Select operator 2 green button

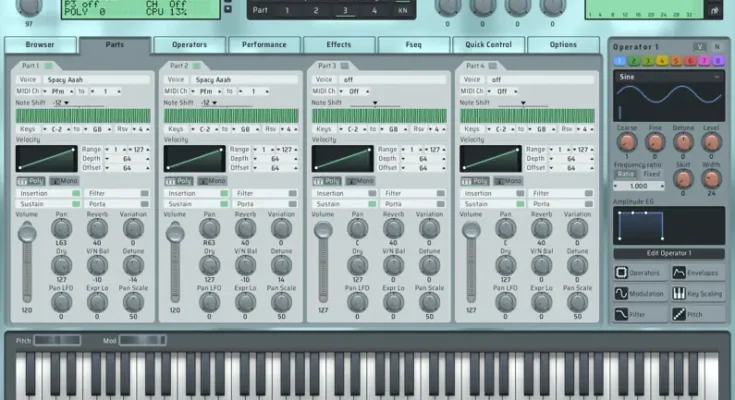pos(634,60)
